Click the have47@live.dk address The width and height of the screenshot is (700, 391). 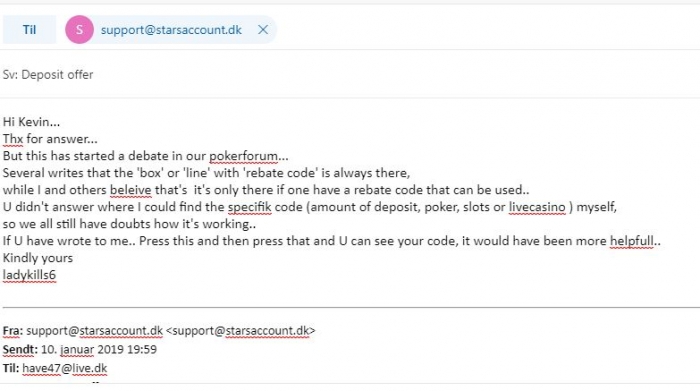(x=65, y=369)
